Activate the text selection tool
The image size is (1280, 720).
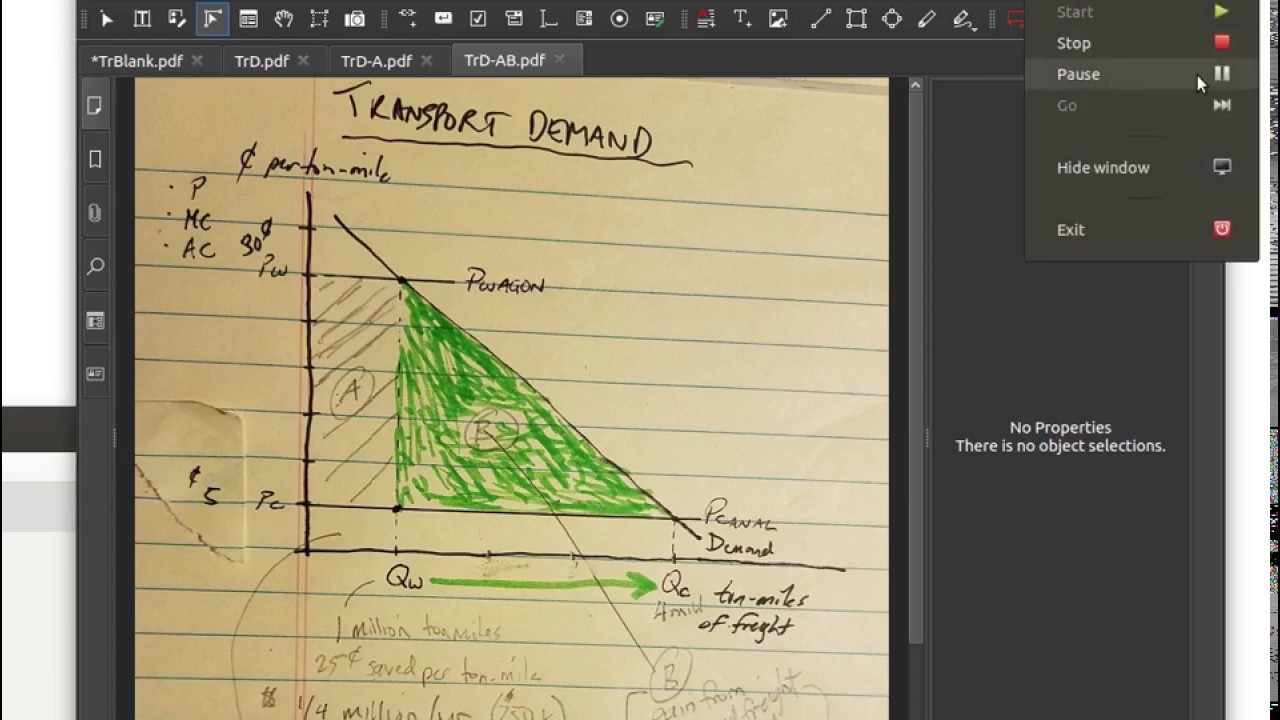click(142, 19)
